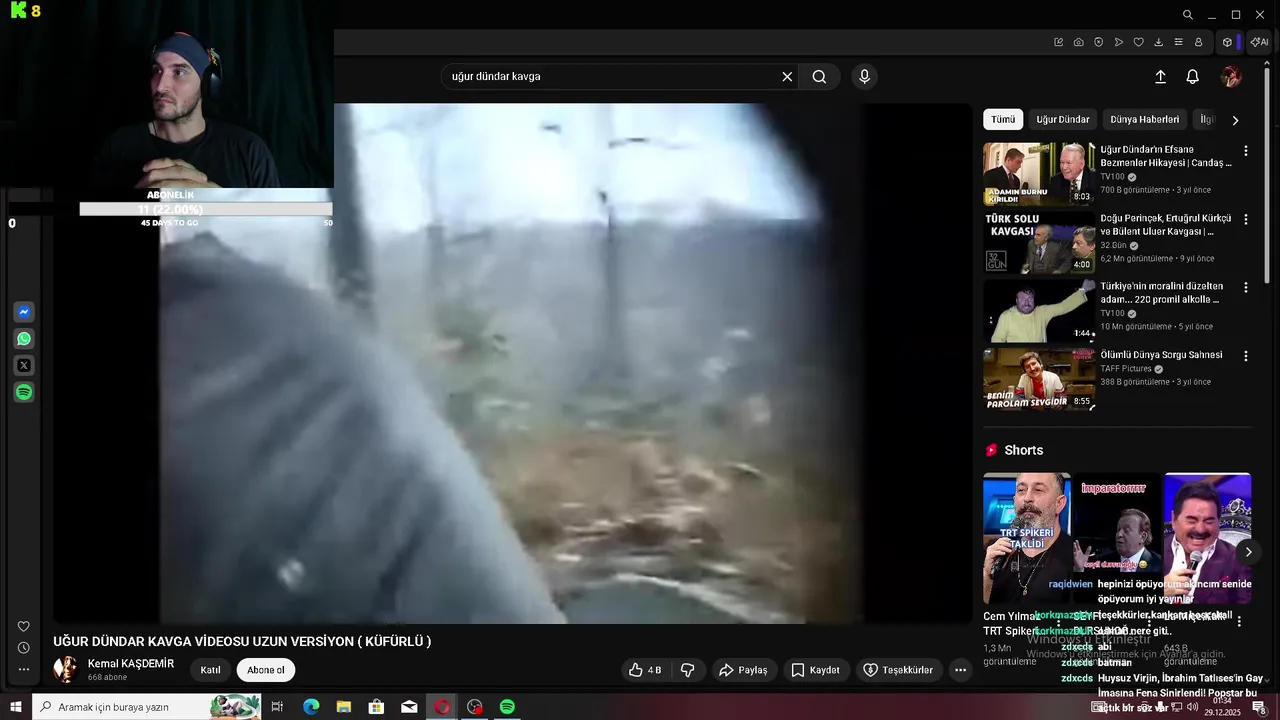
Task: Open history clock in Opera sidebar
Action: click(24, 648)
